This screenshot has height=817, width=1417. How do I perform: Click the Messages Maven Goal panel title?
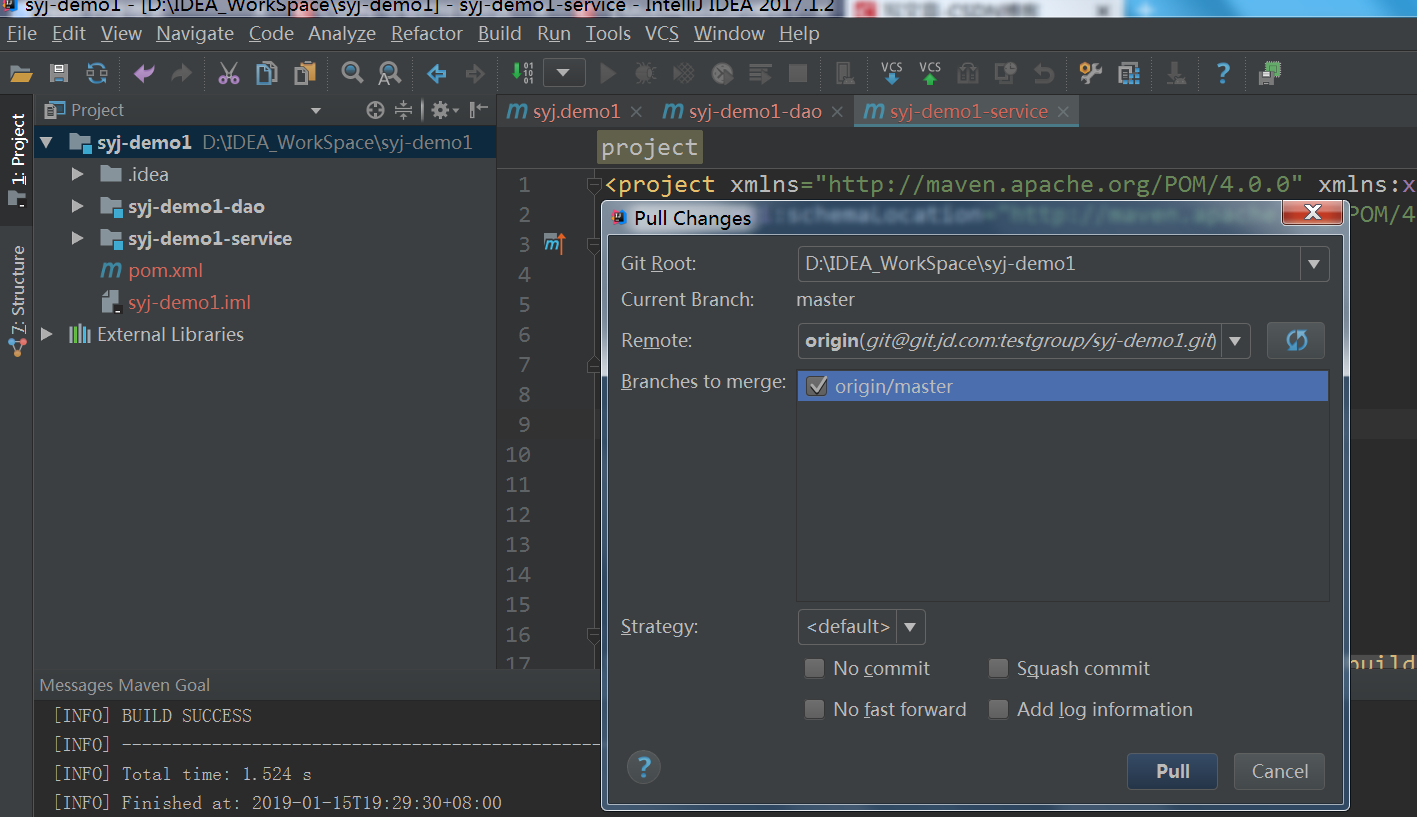(x=125, y=685)
